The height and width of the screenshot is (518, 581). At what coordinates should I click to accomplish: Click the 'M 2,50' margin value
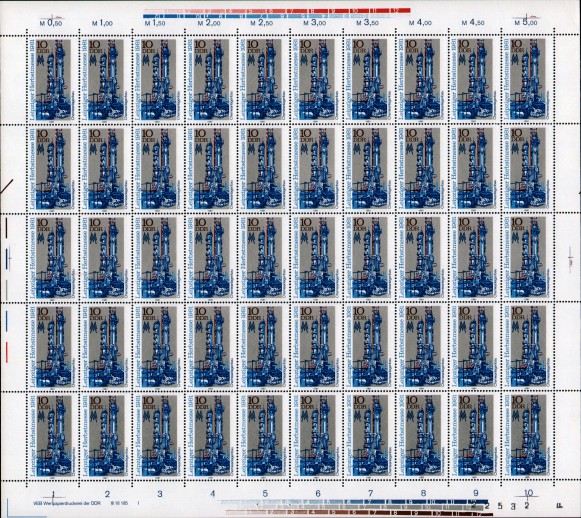[x=262, y=23]
